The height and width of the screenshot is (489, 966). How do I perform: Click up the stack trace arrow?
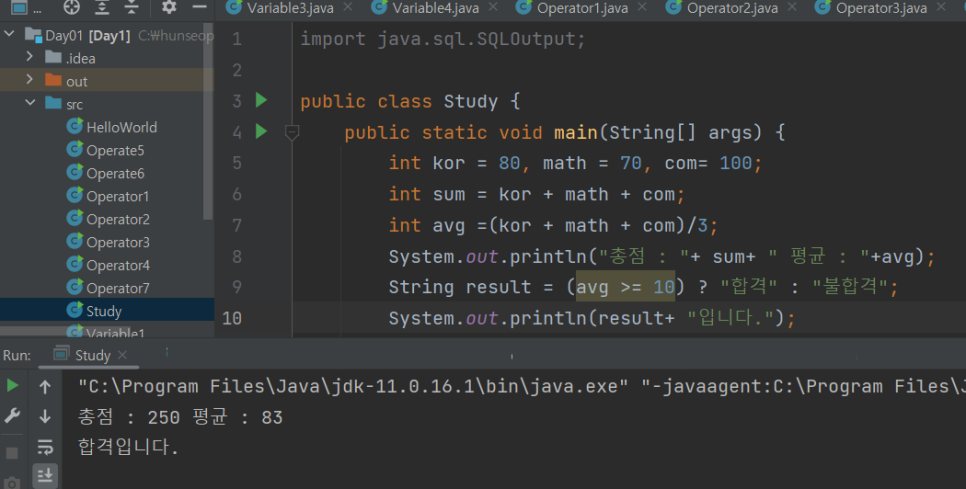pyautogui.click(x=45, y=387)
